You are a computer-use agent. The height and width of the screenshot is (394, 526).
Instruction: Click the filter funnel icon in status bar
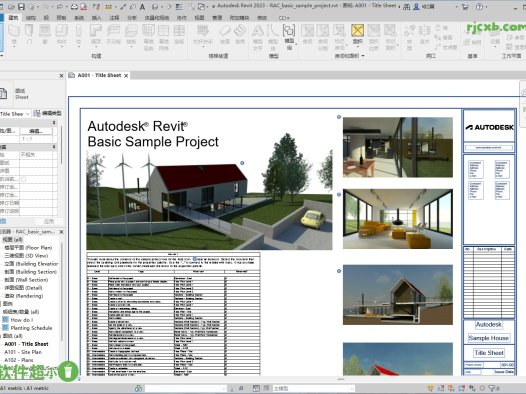pos(492,388)
